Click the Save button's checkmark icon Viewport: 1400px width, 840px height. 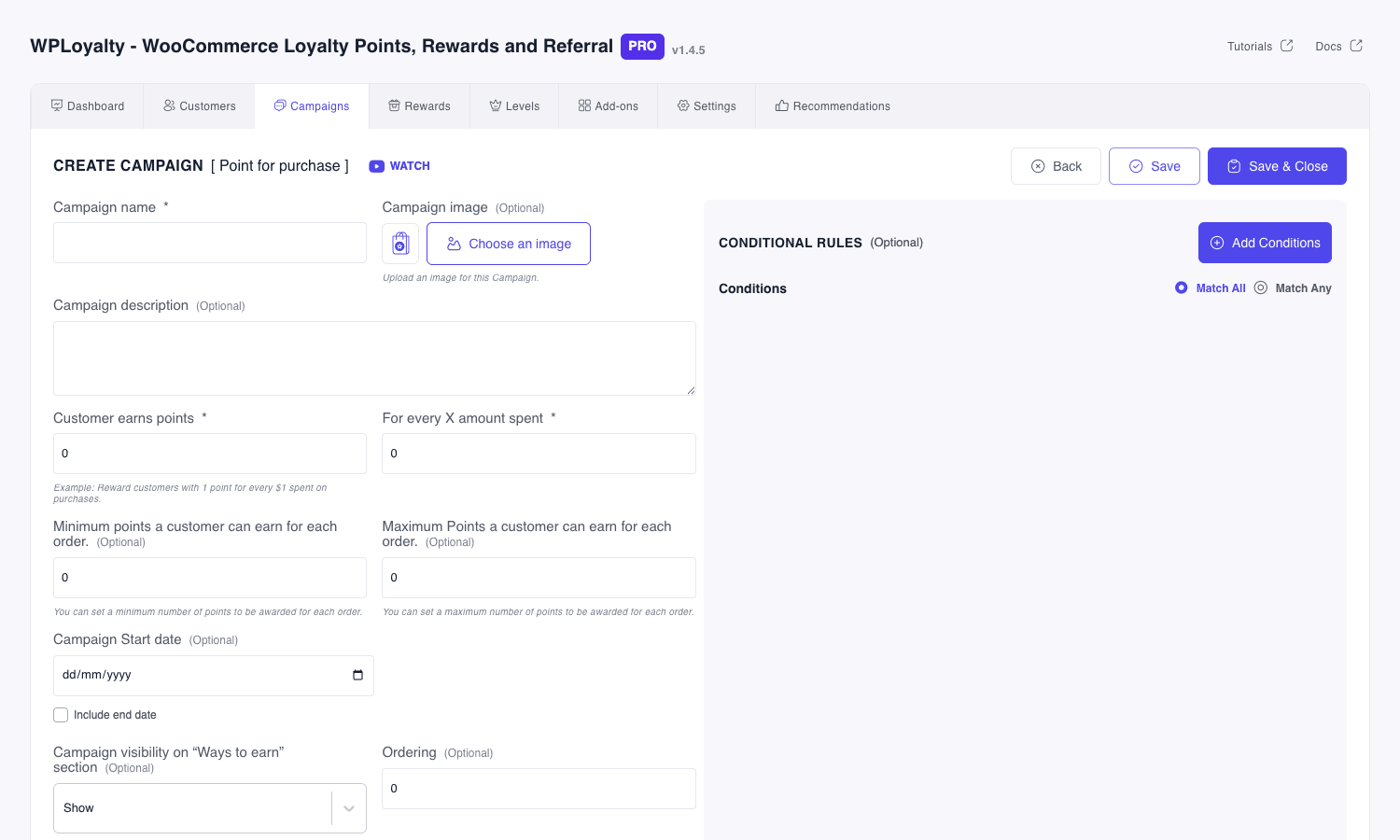click(x=1136, y=166)
